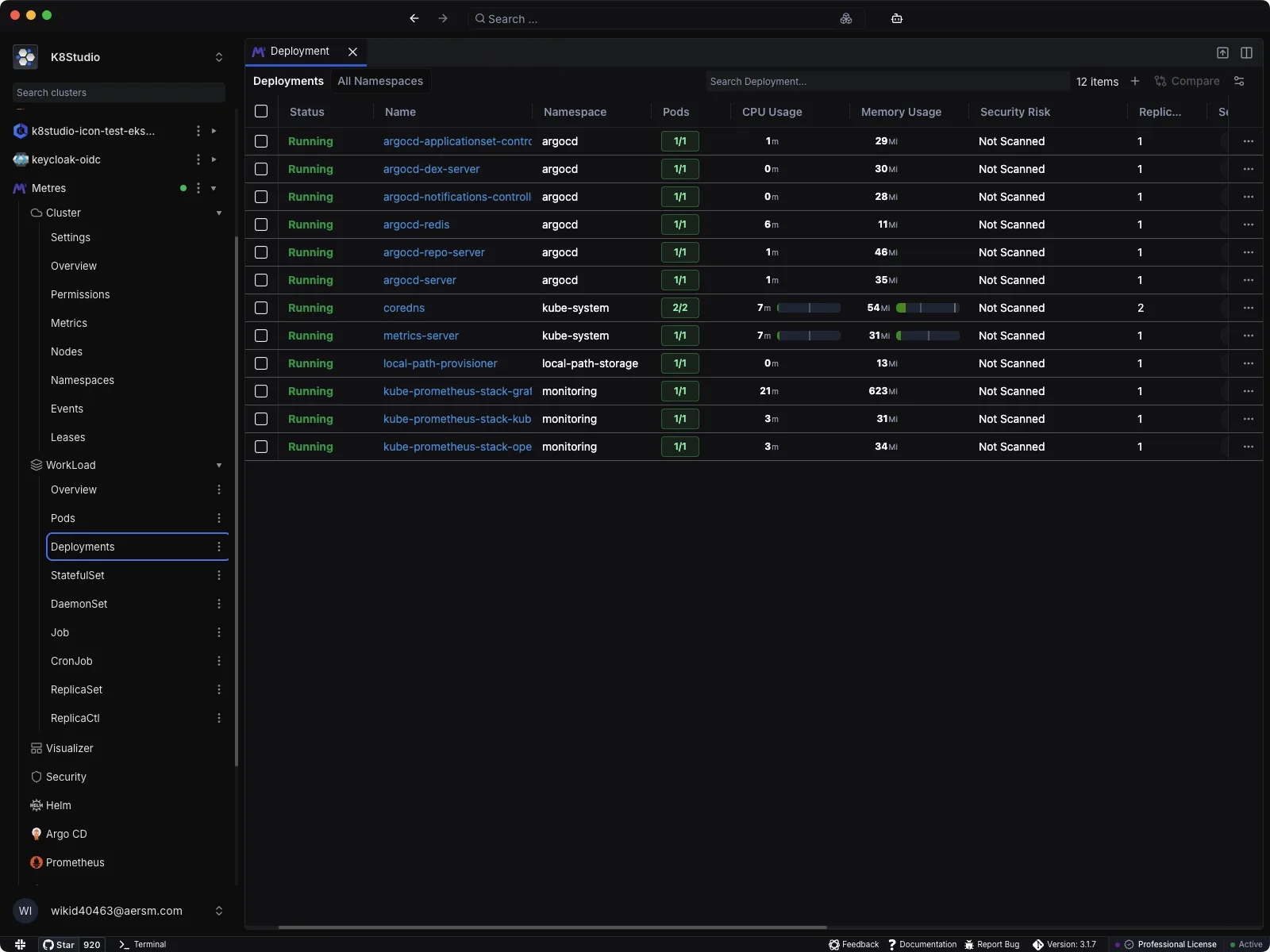Open Pods sidebar item options menu
Image resolution: width=1270 pixels, height=952 pixels.
(x=219, y=518)
